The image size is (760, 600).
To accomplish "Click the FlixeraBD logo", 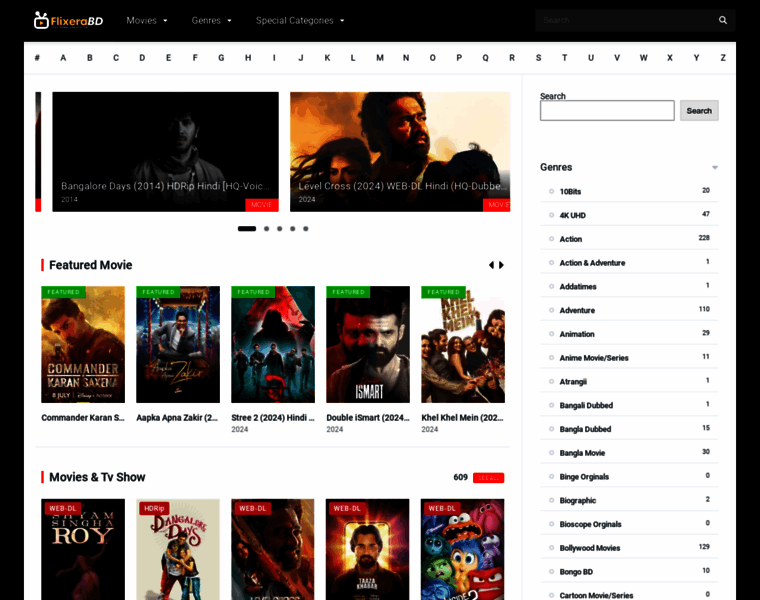I will tap(68, 20).
